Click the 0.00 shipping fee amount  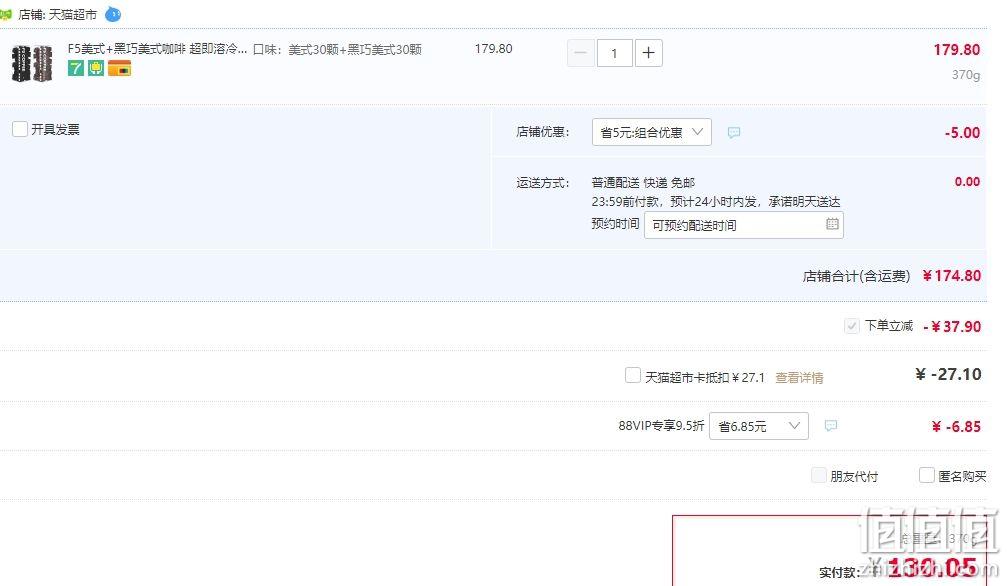tap(967, 182)
